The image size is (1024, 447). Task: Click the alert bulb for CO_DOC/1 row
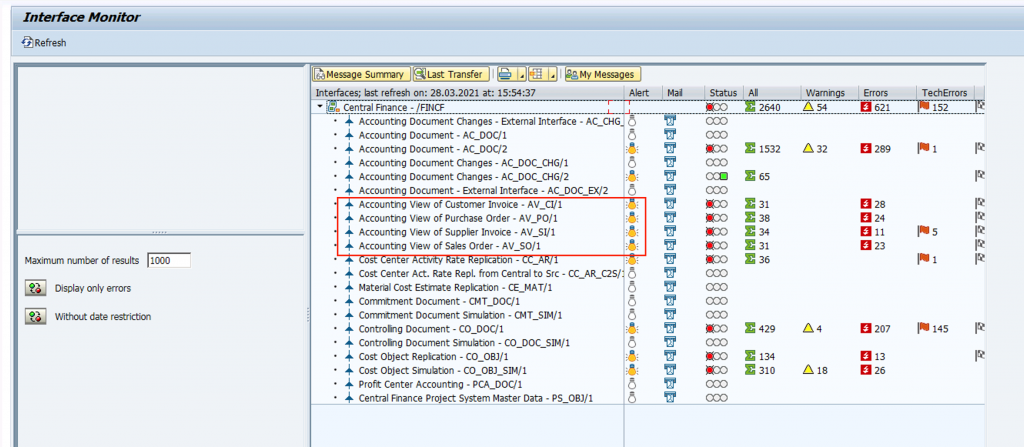(632, 328)
